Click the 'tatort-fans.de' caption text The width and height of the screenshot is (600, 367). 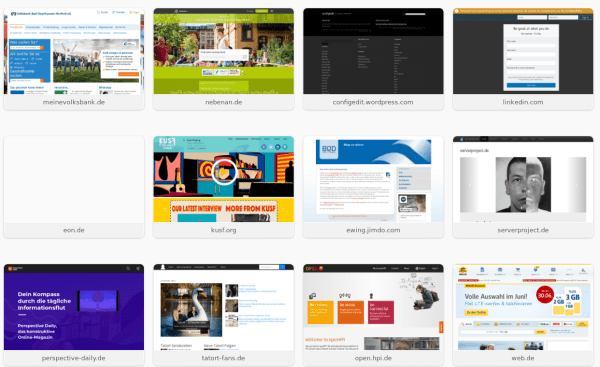point(223,358)
